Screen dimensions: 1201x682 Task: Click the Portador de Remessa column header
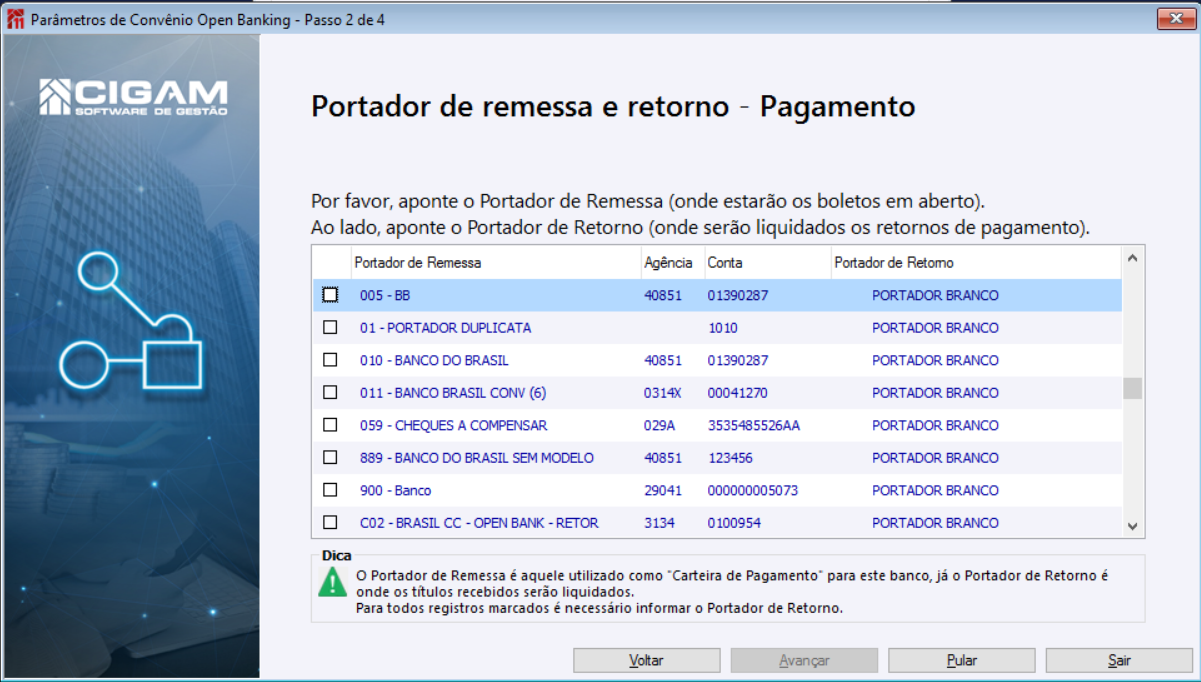495,263
